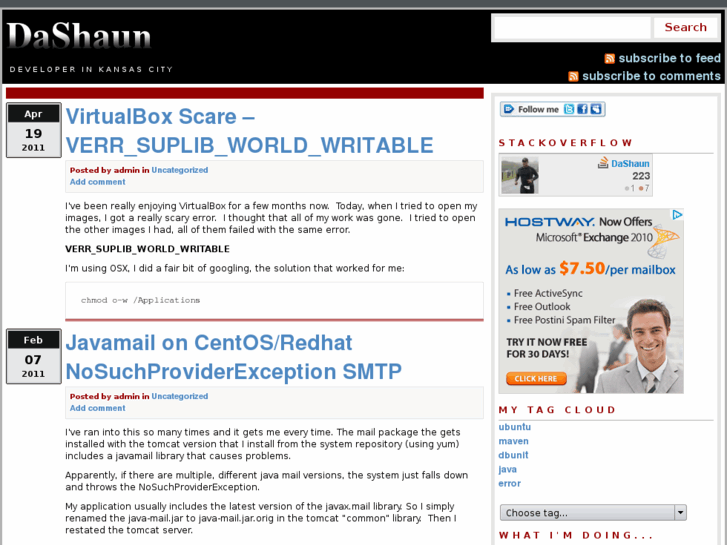Open the subscribe to comments link
The image size is (727, 545).
[x=651, y=76]
